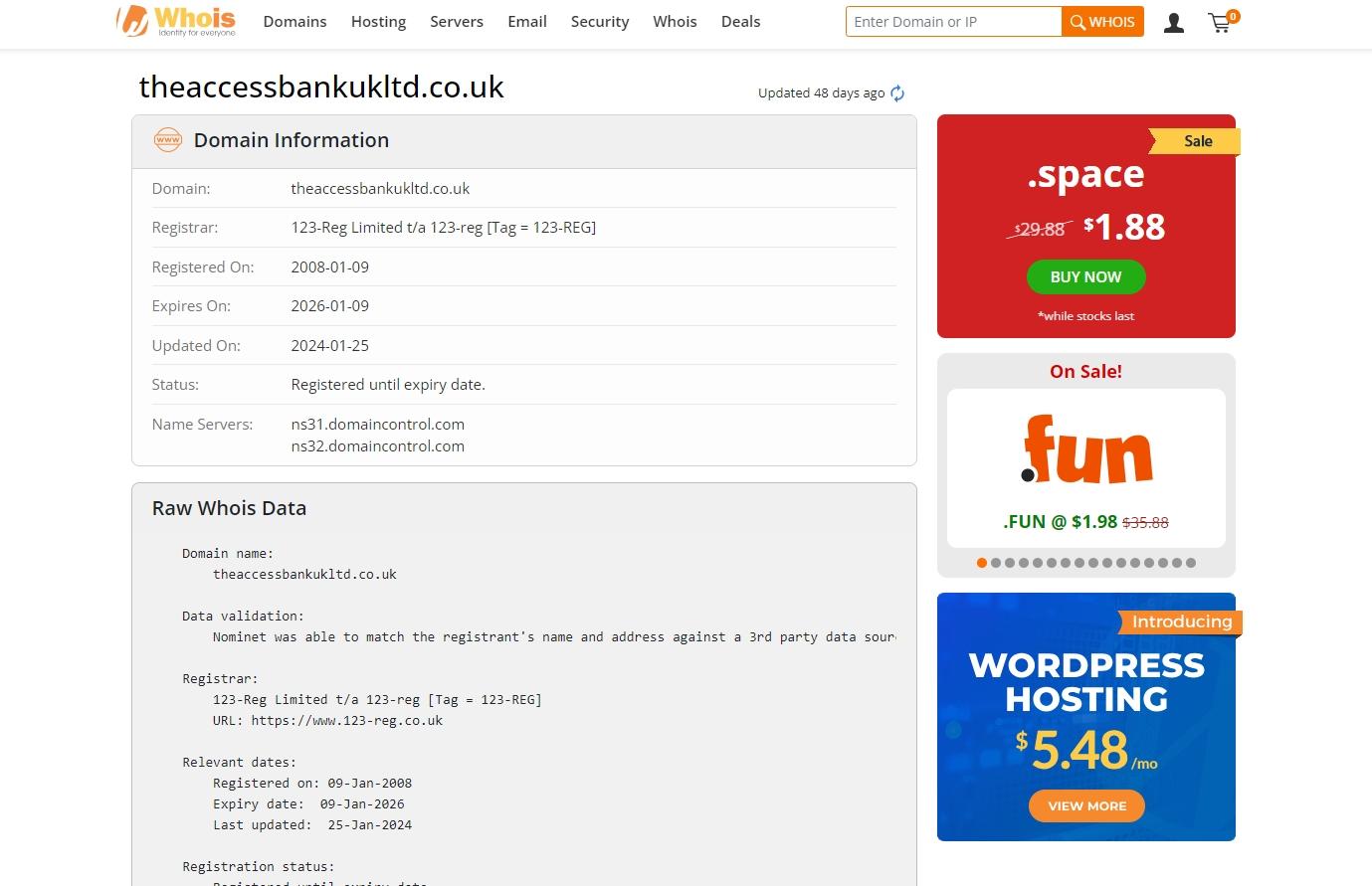Open the shopping cart icon

click(1223, 22)
